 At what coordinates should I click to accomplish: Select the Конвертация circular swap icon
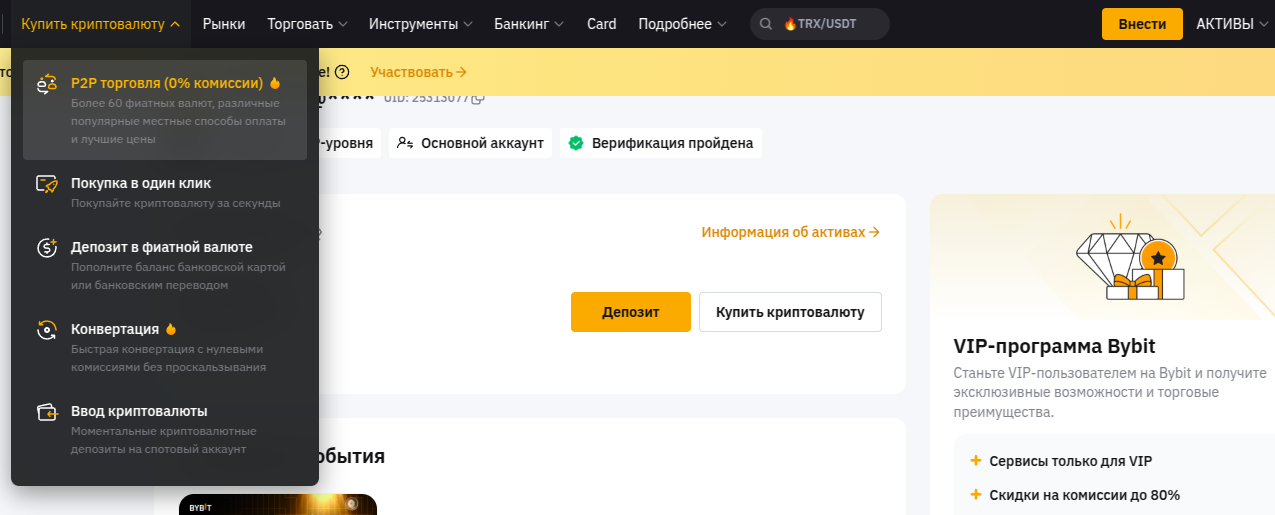[46, 330]
